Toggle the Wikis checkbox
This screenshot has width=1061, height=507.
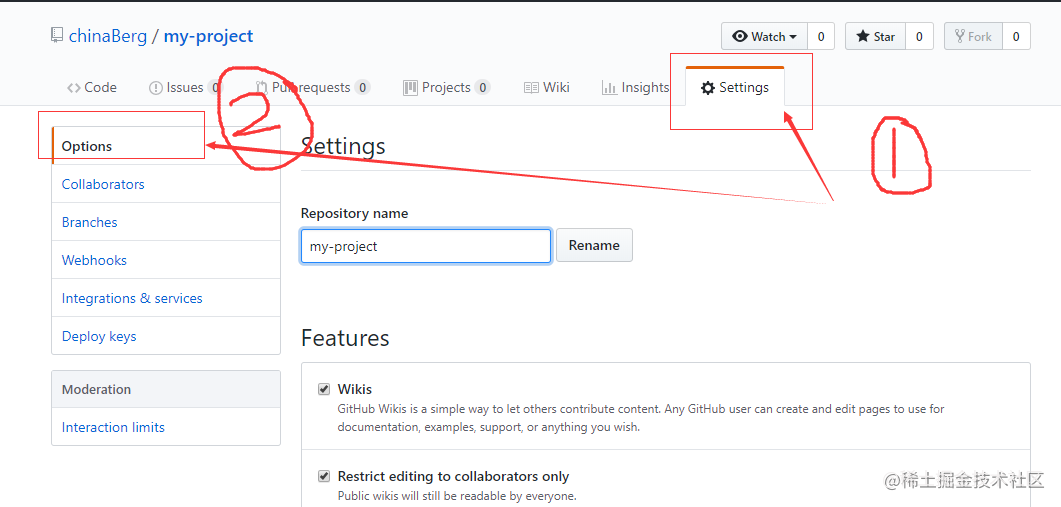[324, 389]
